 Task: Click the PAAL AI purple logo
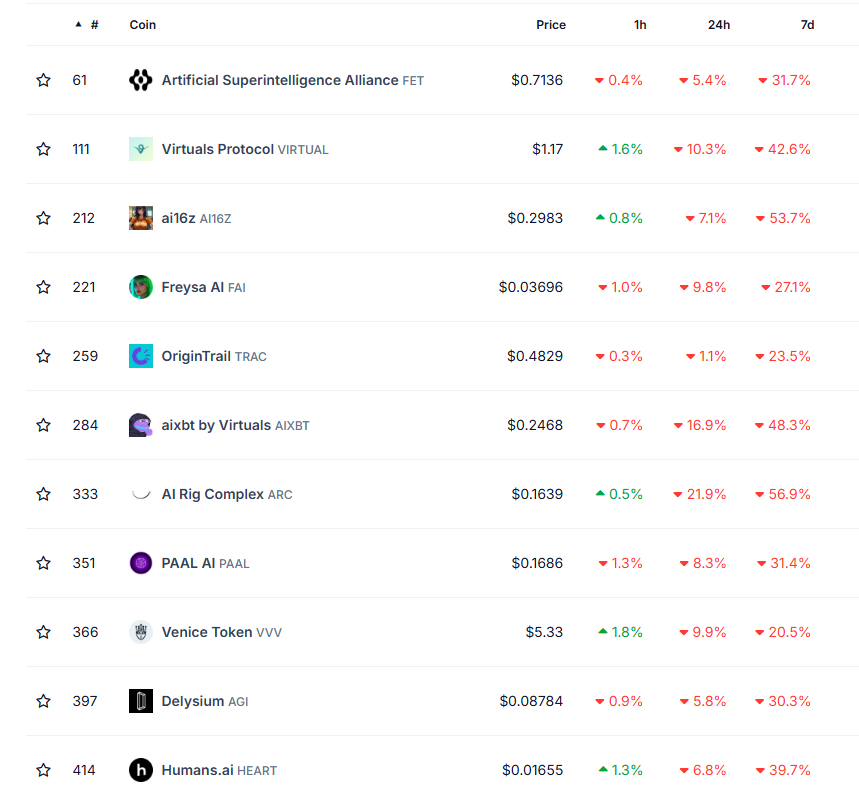click(x=141, y=563)
